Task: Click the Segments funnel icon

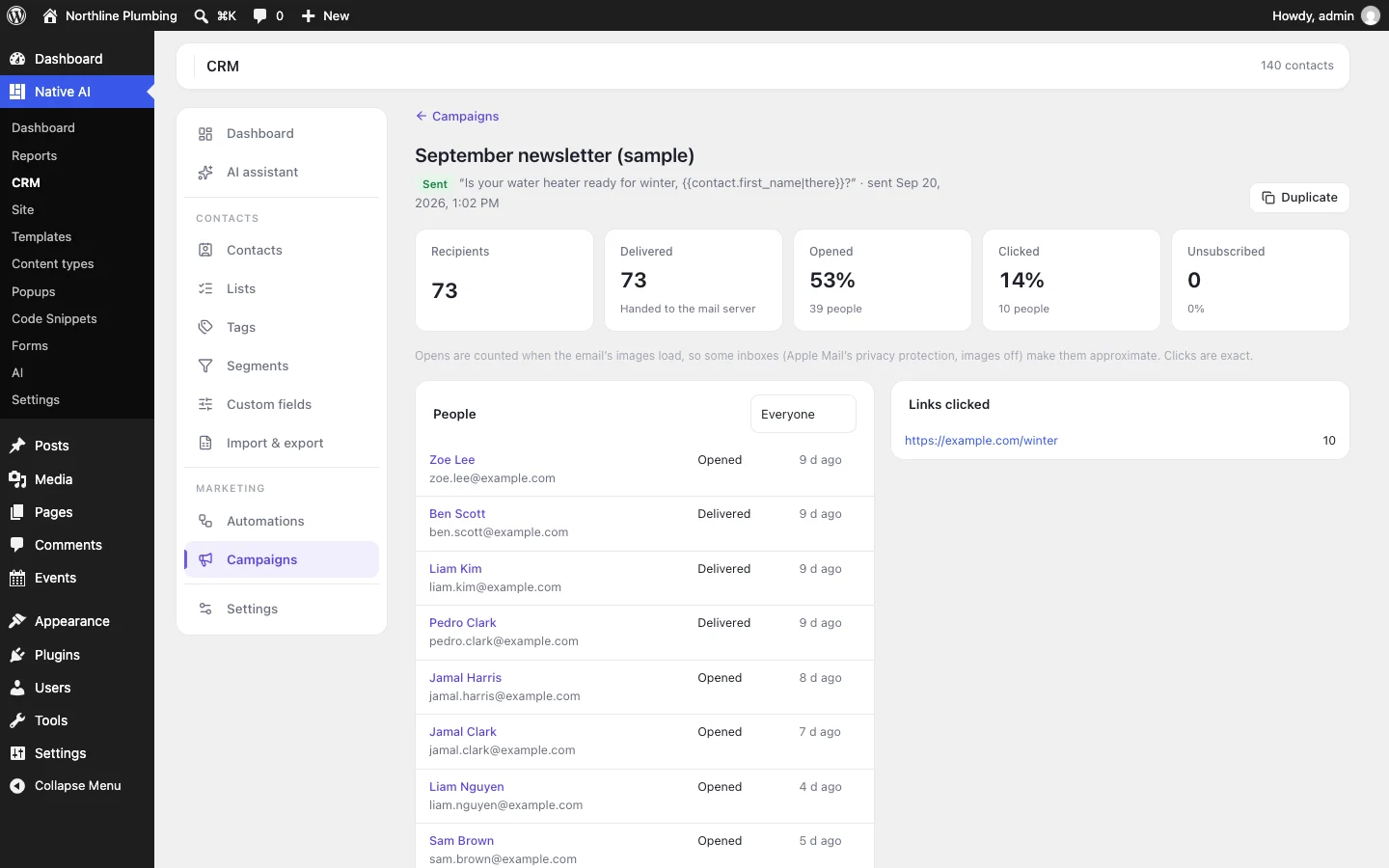Action: point(205,366)
